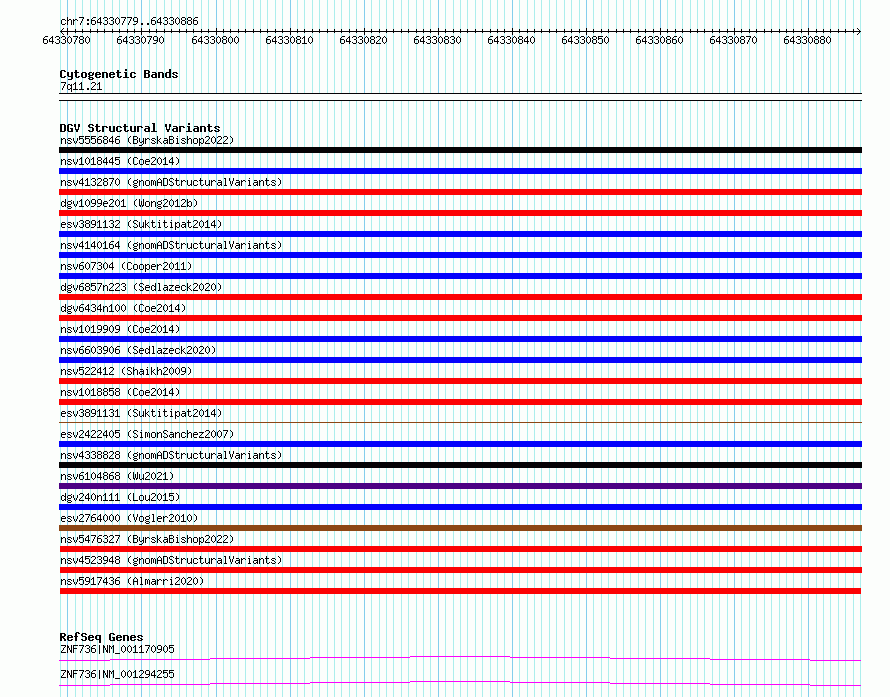Click the magenta line for ZNF736|NM_001170905

point(460,658)
